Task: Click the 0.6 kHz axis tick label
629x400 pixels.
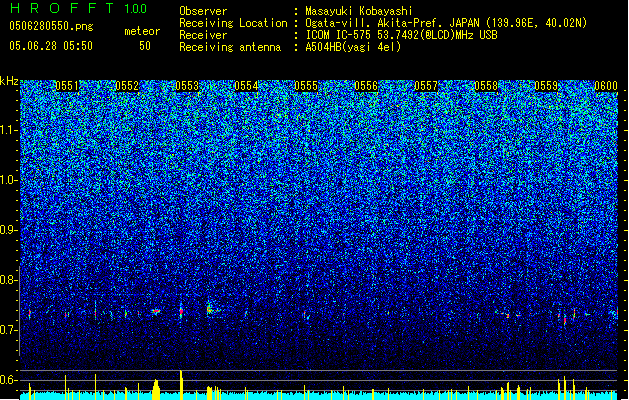Action: [x=8, y=380]
